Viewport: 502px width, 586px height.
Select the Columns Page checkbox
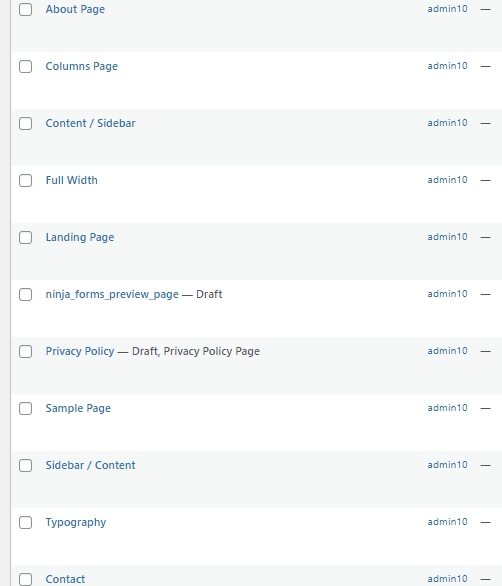25,67
